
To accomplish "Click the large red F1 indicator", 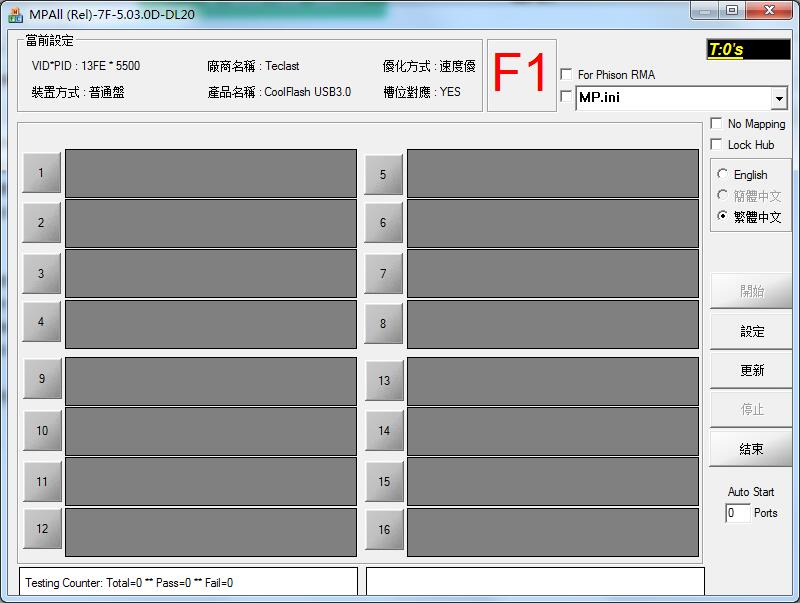I will point(521,75).
